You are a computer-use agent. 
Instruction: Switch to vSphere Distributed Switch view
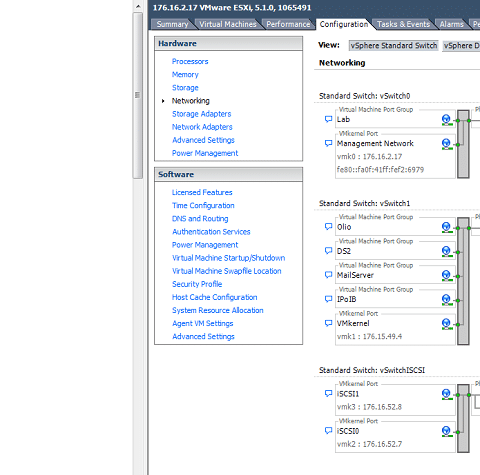point(461,46)
